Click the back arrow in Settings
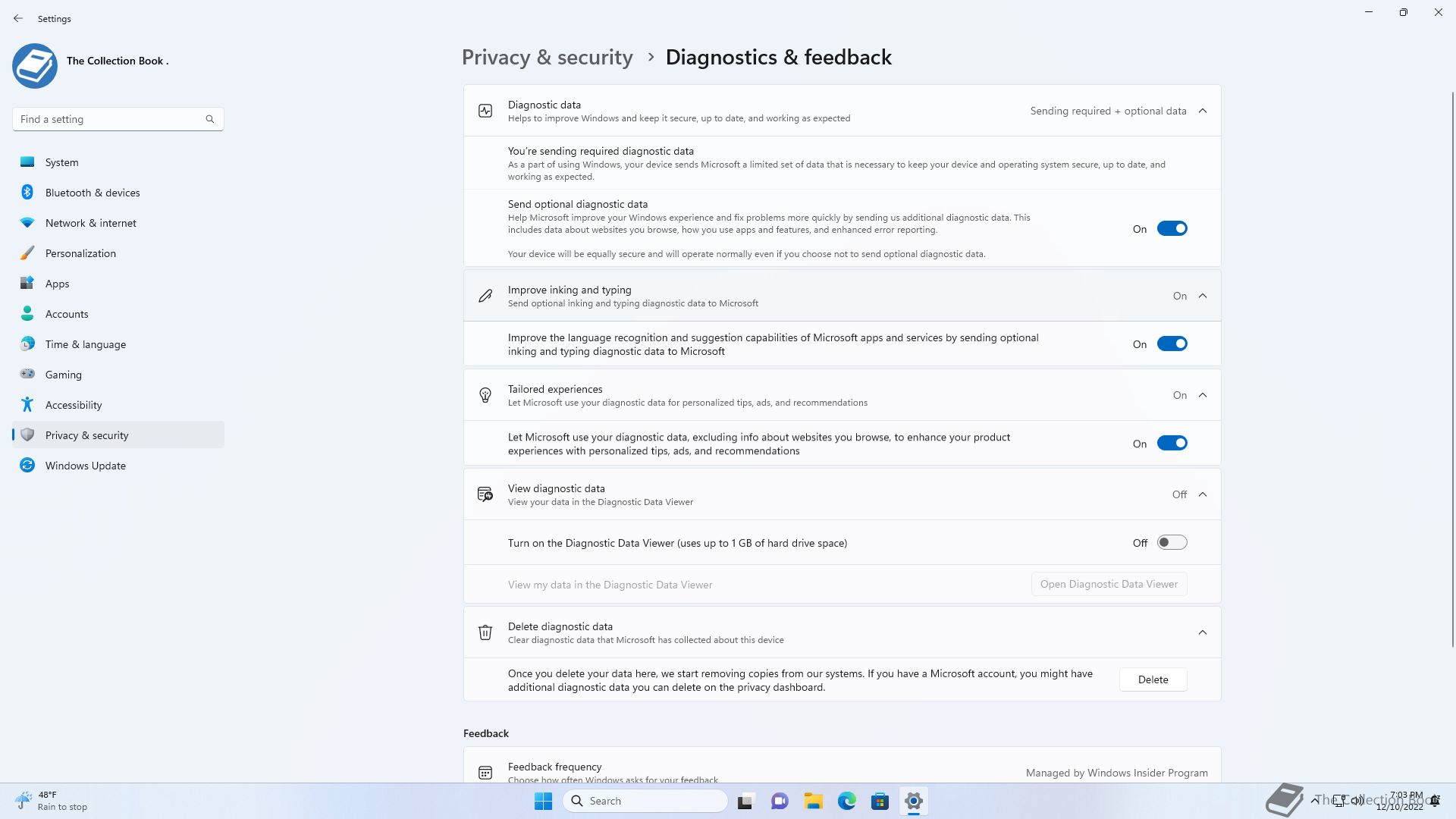This screenshot has width=1456, height=819. (18, 18)
